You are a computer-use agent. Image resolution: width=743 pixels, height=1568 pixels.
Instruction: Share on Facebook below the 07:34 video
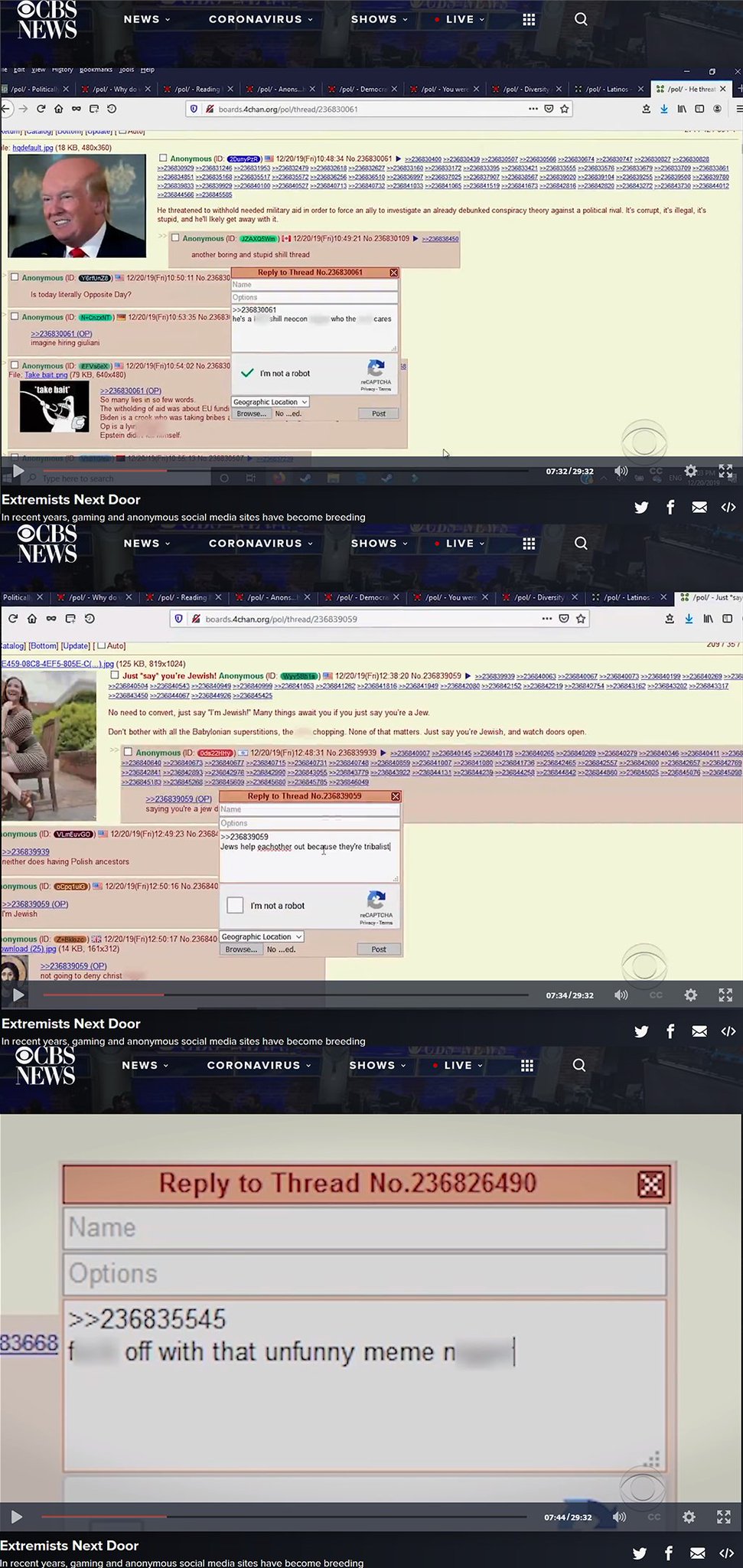(670, 1031)
